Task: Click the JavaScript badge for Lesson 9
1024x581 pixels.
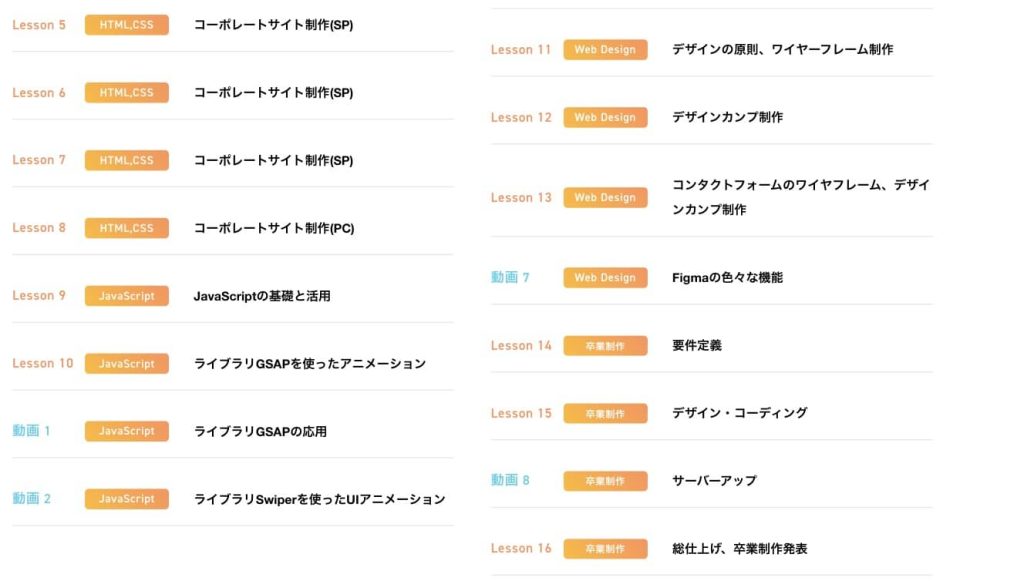Action: tap(126, 296)
